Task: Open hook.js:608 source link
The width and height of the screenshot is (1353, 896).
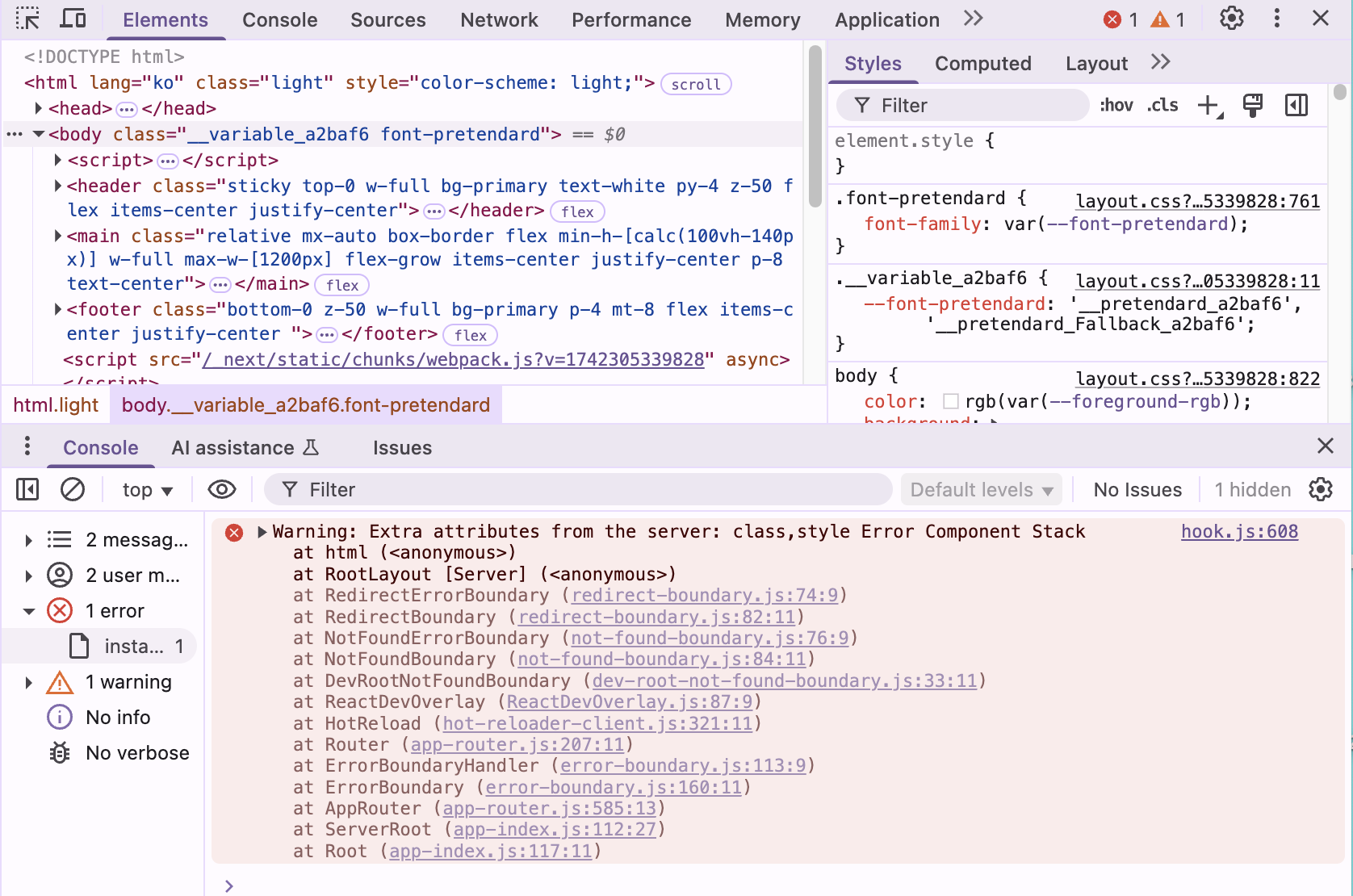Action: 1239,532
